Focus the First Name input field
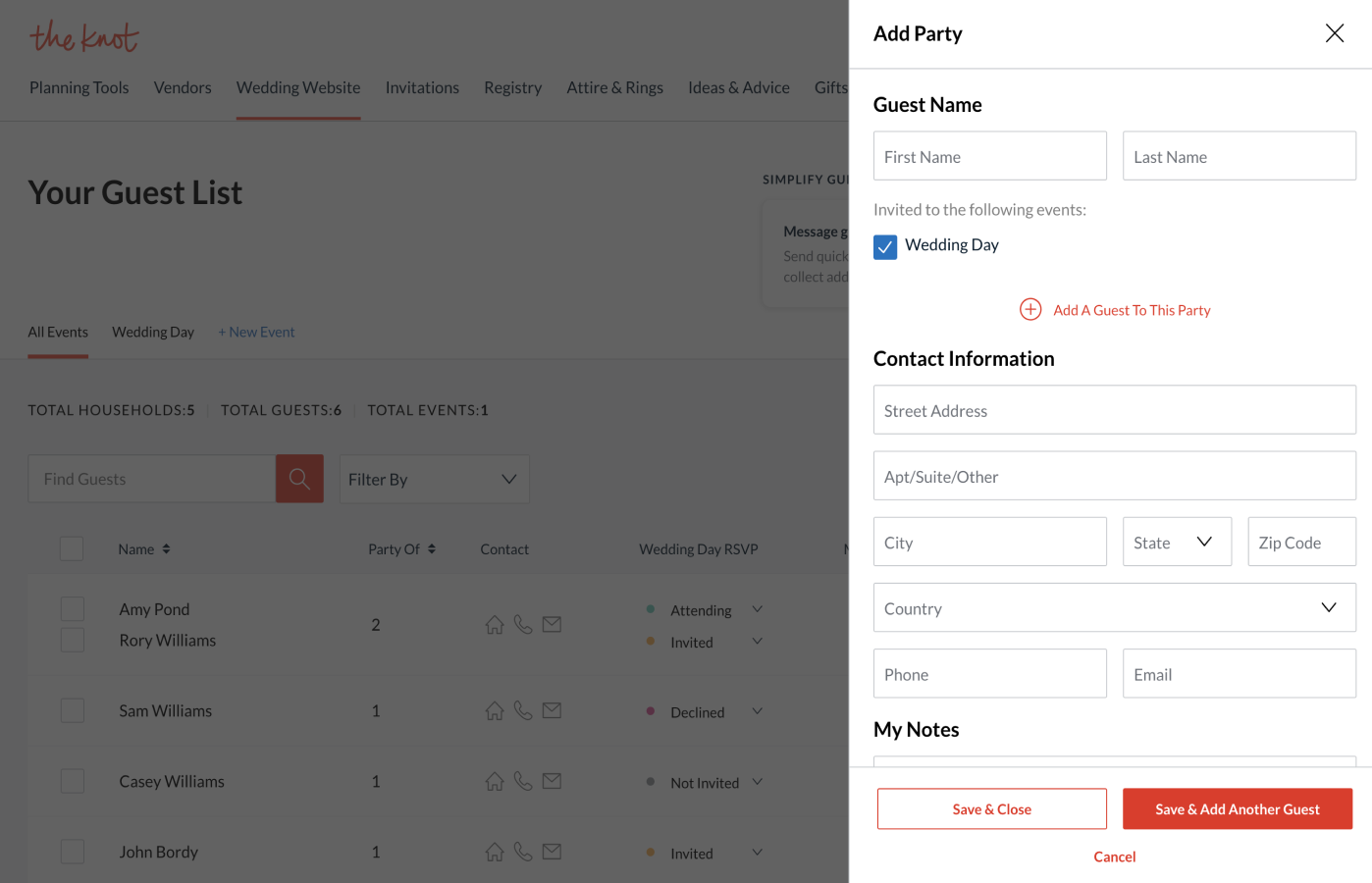1372x883 pixels. tap(989, 157)
